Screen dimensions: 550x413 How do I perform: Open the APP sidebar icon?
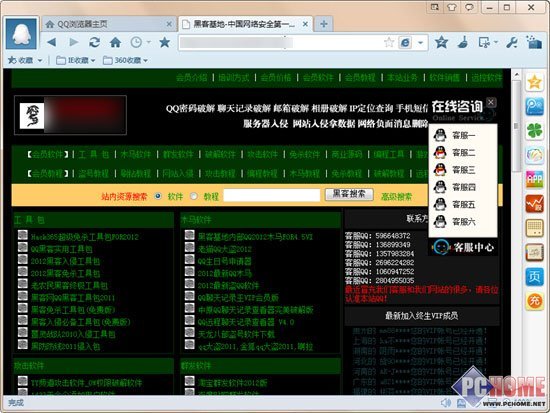point(535,179)
